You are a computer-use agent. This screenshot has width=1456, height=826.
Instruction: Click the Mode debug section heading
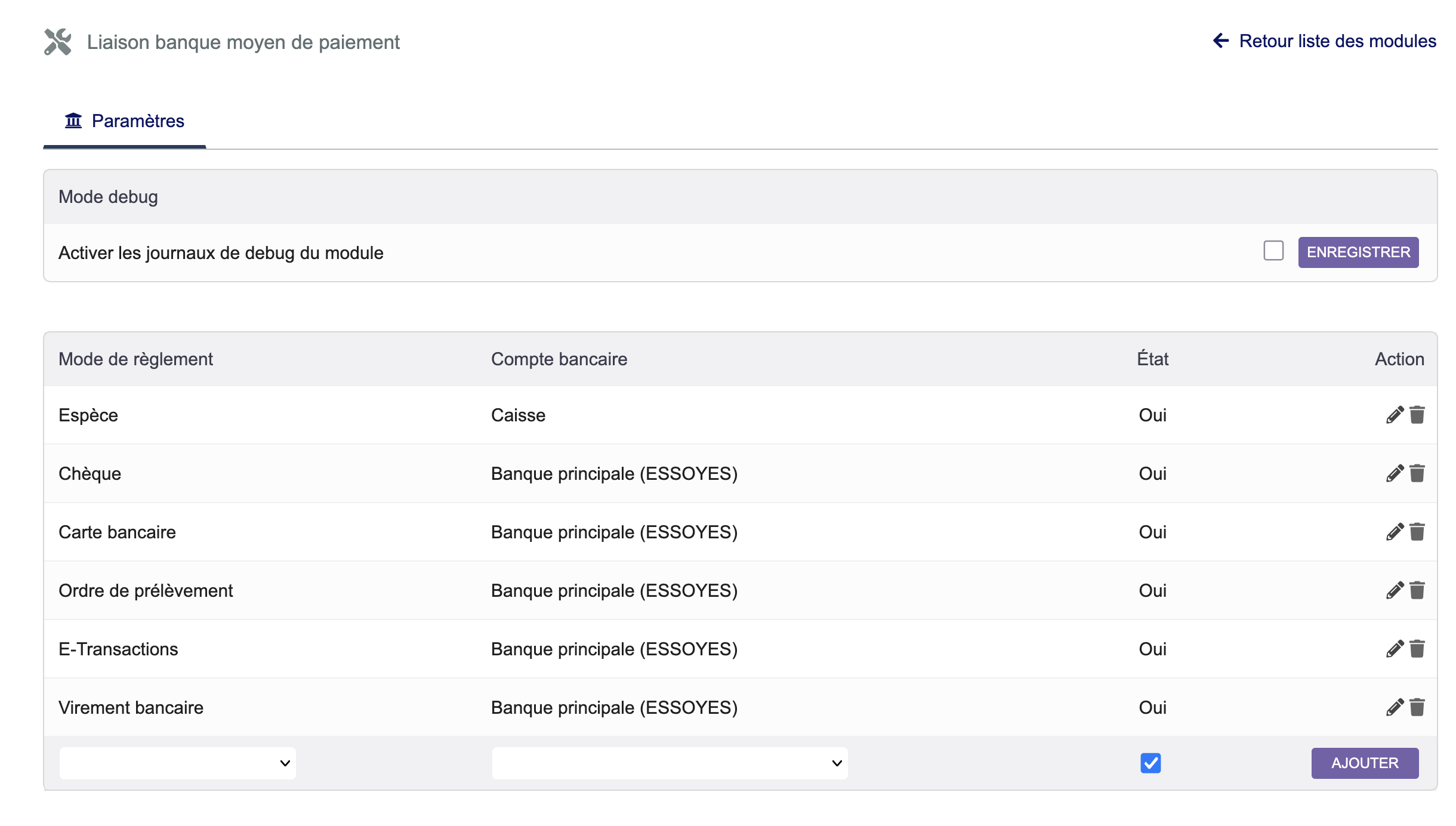pos(108,197)
